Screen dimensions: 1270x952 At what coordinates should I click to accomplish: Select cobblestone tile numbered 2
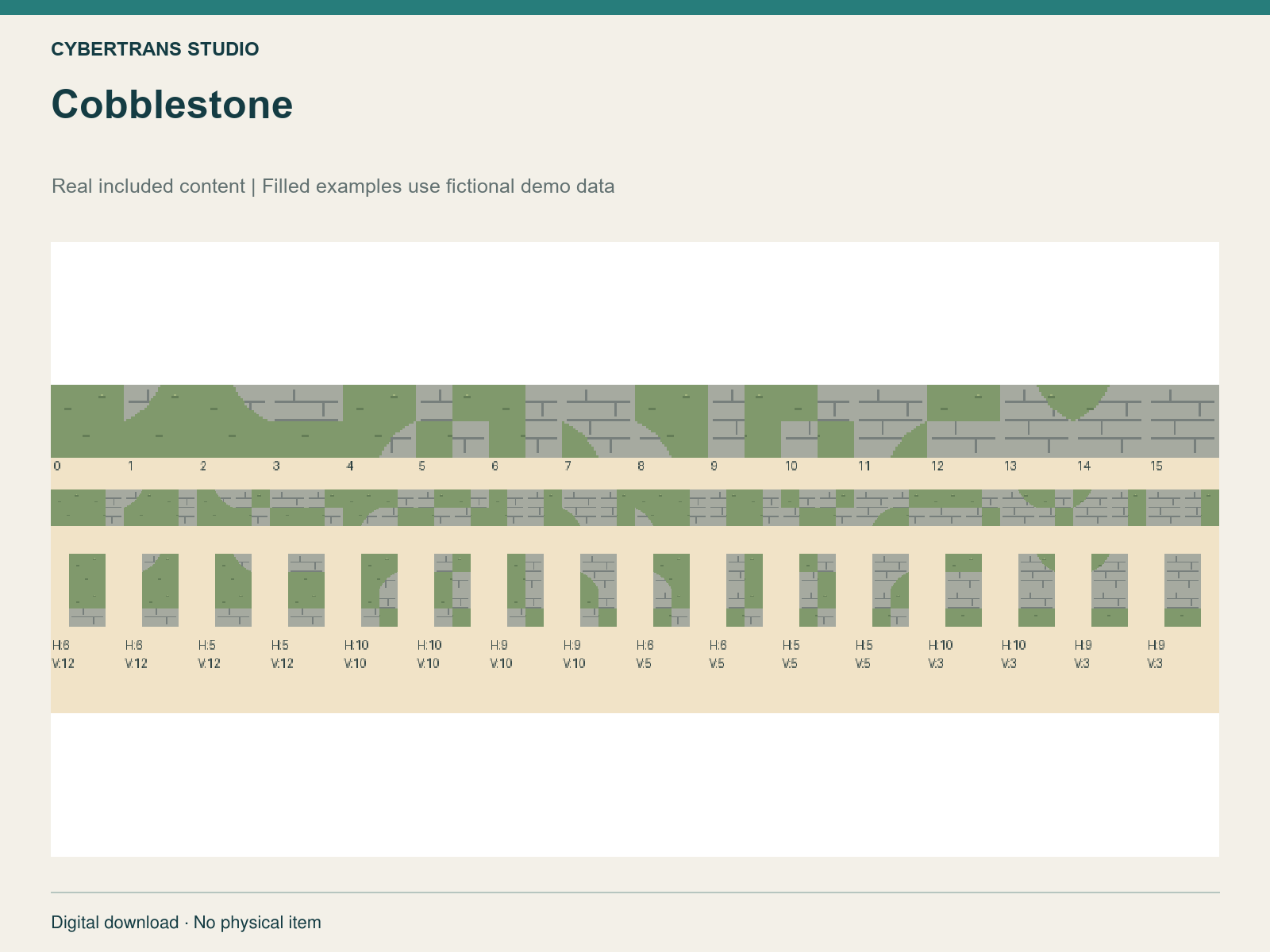(x=233, y=421)
